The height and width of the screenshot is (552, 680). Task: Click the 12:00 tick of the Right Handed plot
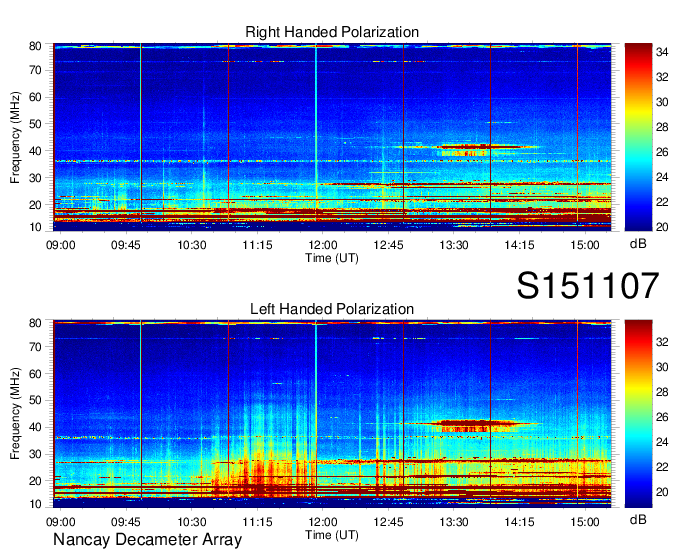(323, 245)
